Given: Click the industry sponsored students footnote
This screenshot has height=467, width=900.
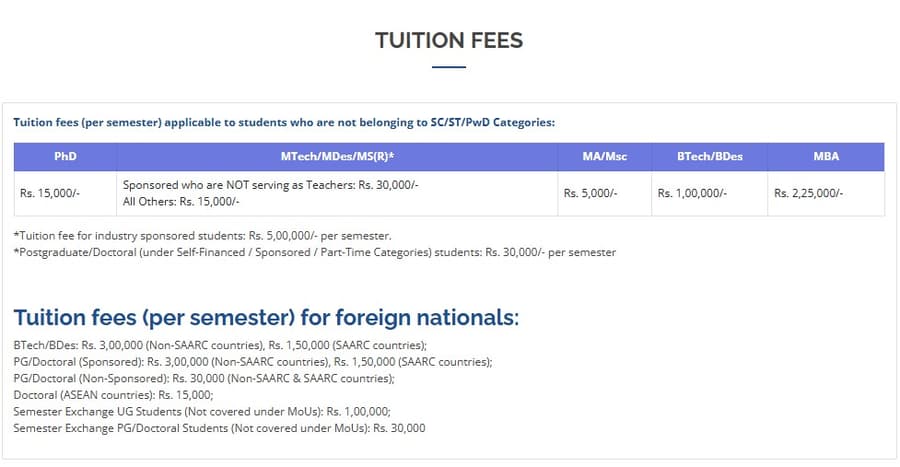Looking at the screenshot, I should pos(202,236).
